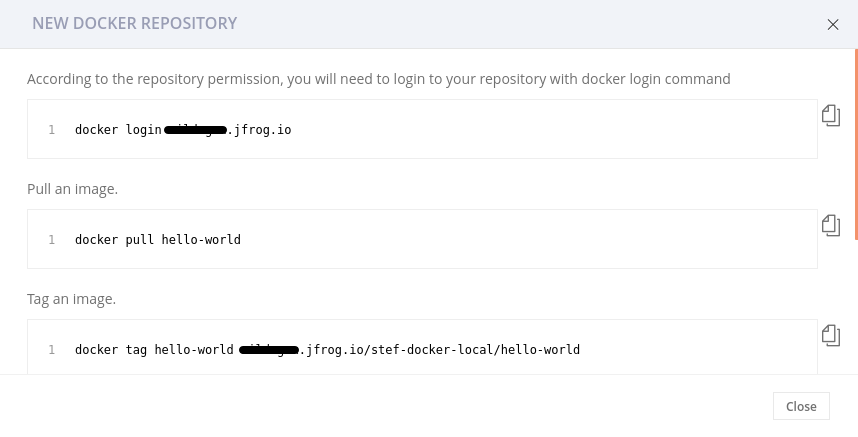This screenshot has height=437, width=858.
Task: Click the 'Pull an image.' label
Action: [x=72, y=188]
